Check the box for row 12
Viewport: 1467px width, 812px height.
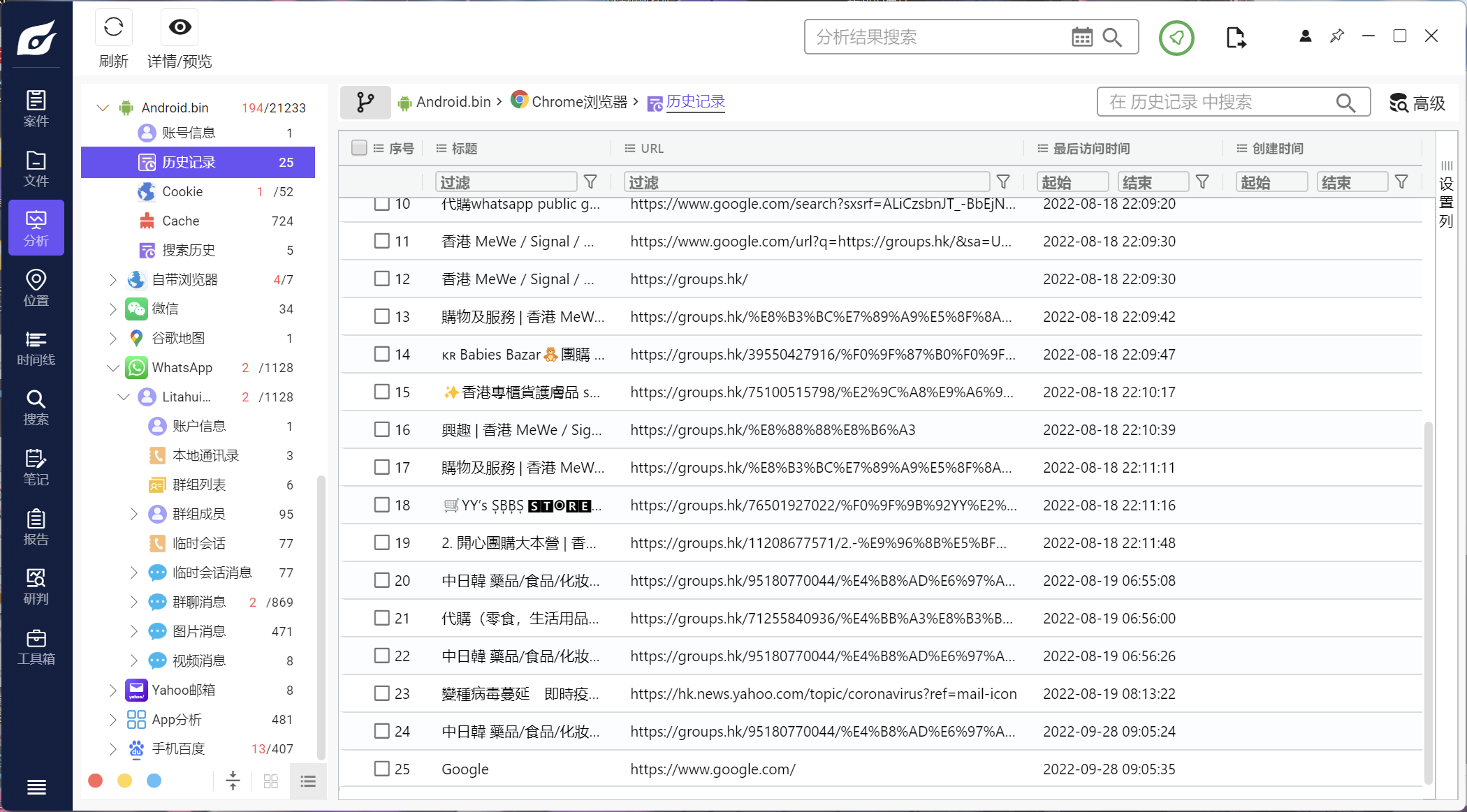pos(381,279)
